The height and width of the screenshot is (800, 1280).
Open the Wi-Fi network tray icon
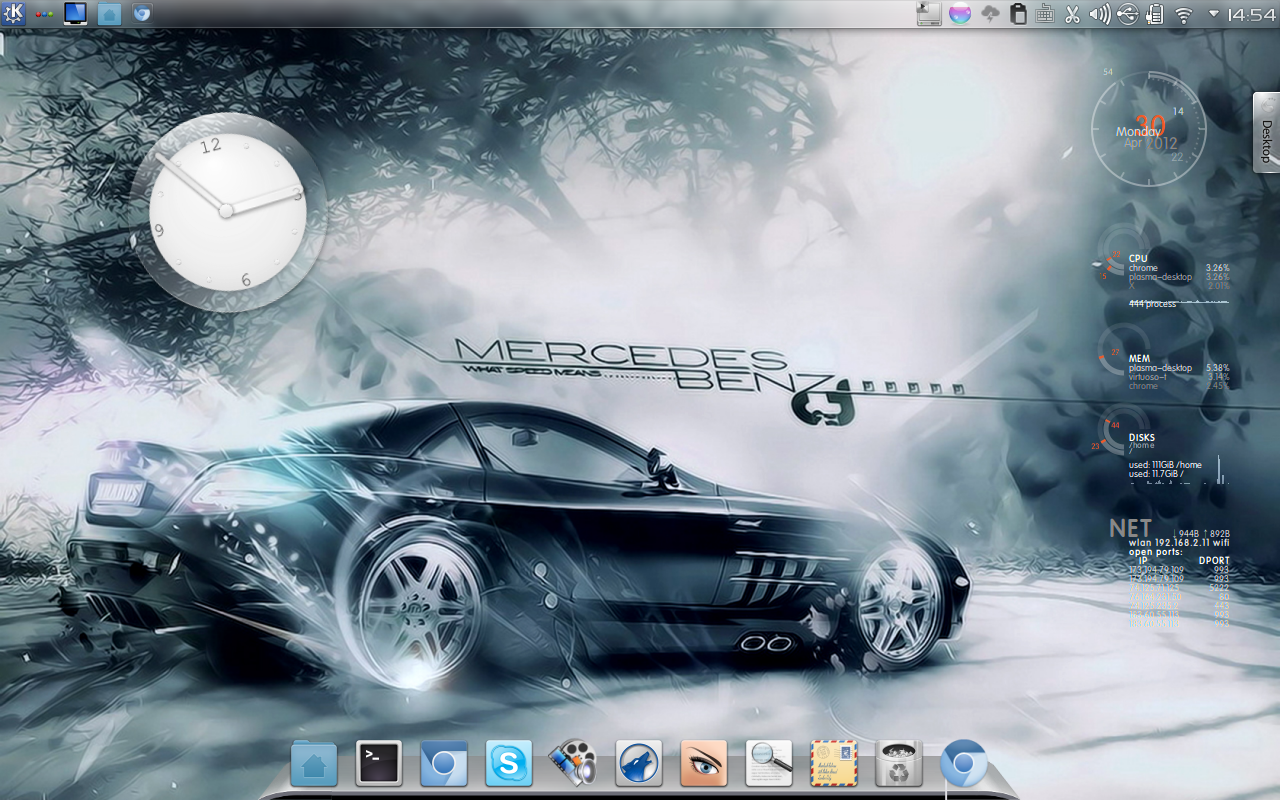[1184, 14]
